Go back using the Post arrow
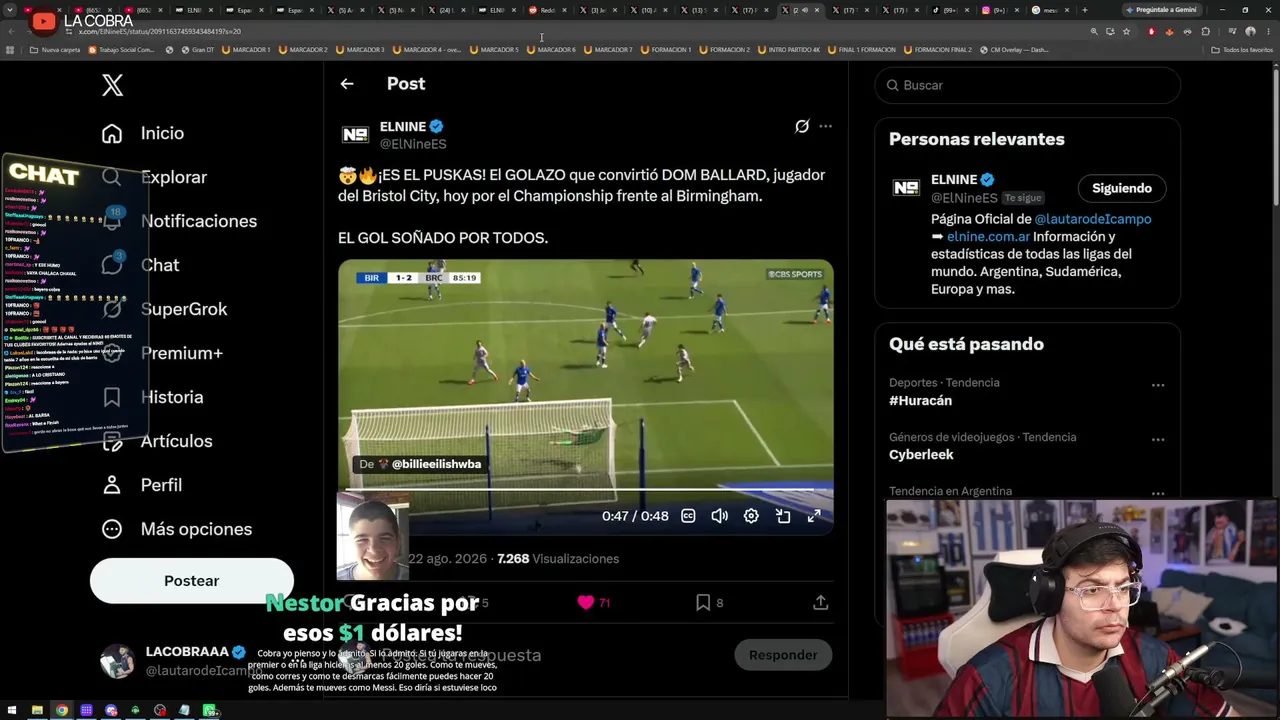1280x720 pixels. pos(347,84)
